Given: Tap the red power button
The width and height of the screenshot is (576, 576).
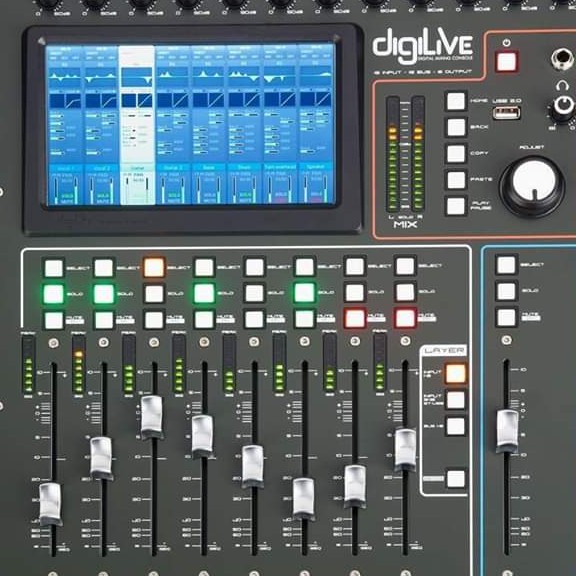Looking at the screenshot, I should [x=507, y=61].
